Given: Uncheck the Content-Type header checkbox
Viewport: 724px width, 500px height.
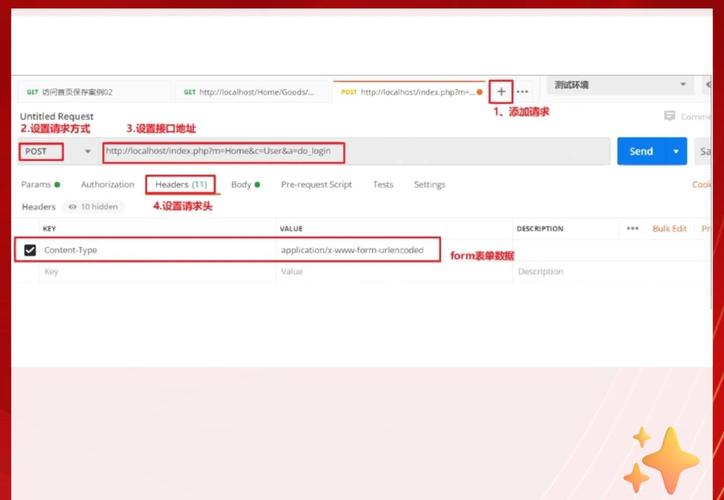Looking at the screenshot, I should (30, 250).
